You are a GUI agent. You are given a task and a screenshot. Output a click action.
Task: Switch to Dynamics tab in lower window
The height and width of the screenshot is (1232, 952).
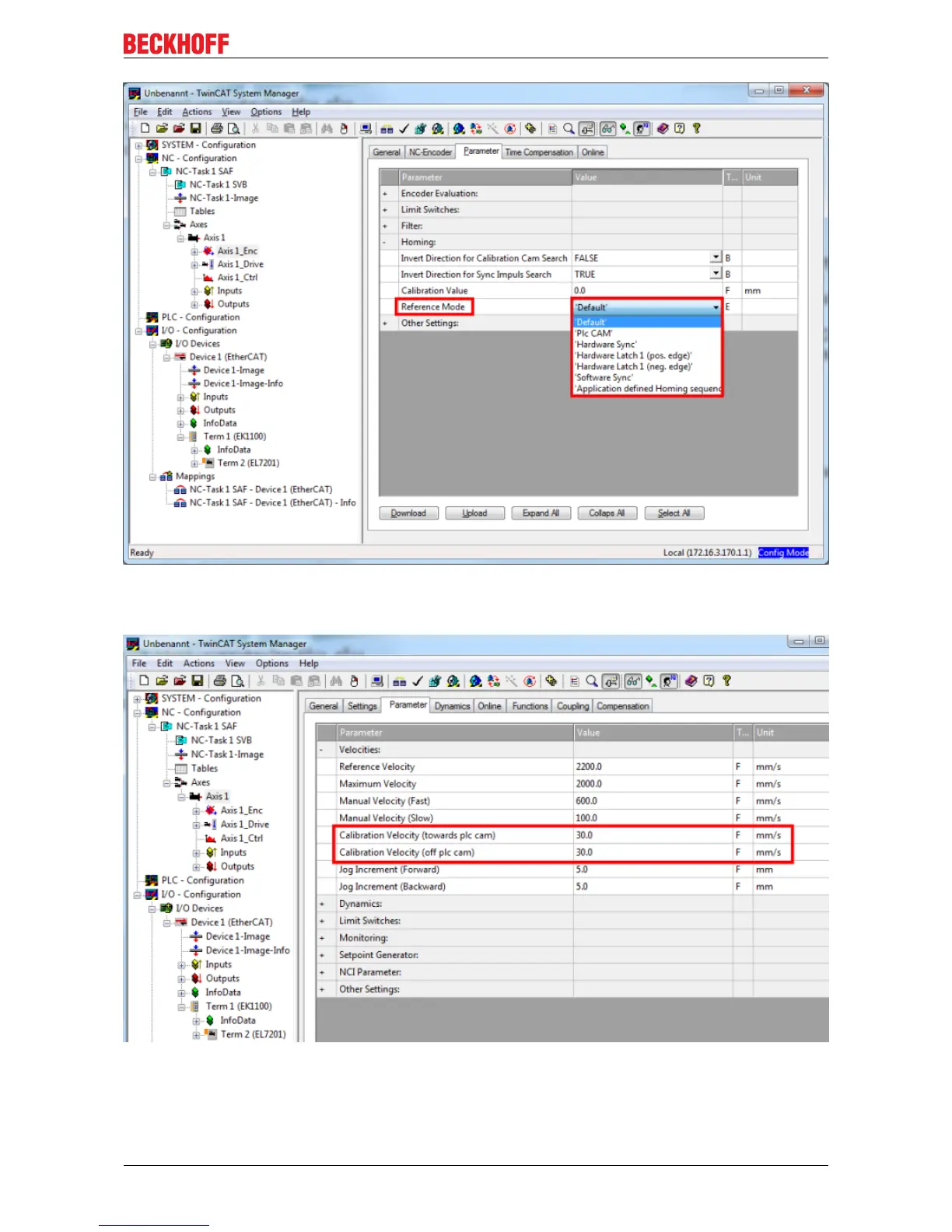tap(453, 706)
